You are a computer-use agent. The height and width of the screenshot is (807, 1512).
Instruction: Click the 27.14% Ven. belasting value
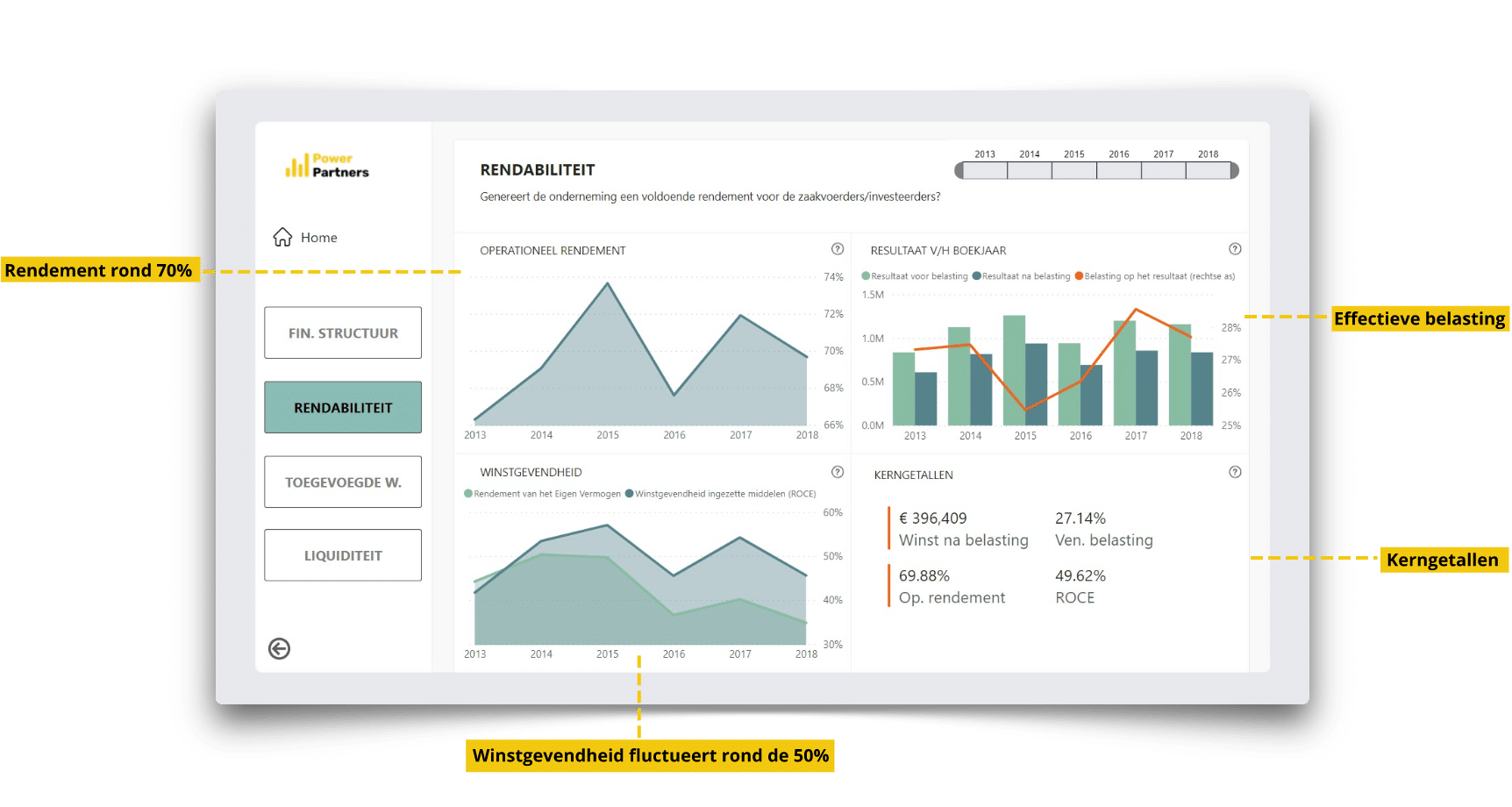(x=1081, y=518)
